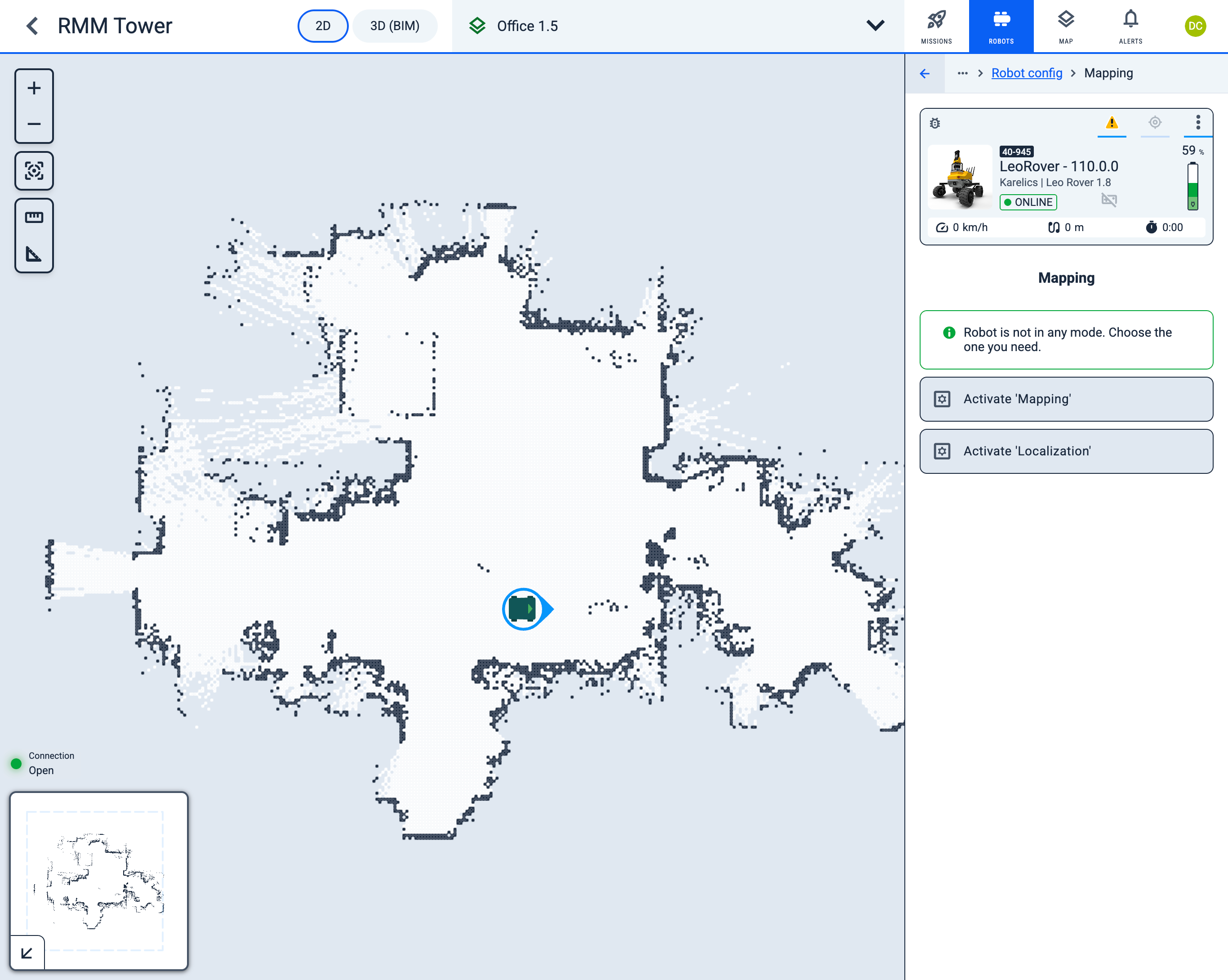Click the camera unavailable icon
The height and width of the screenshot is (980, 1228).
click(x=1108, y=200)
